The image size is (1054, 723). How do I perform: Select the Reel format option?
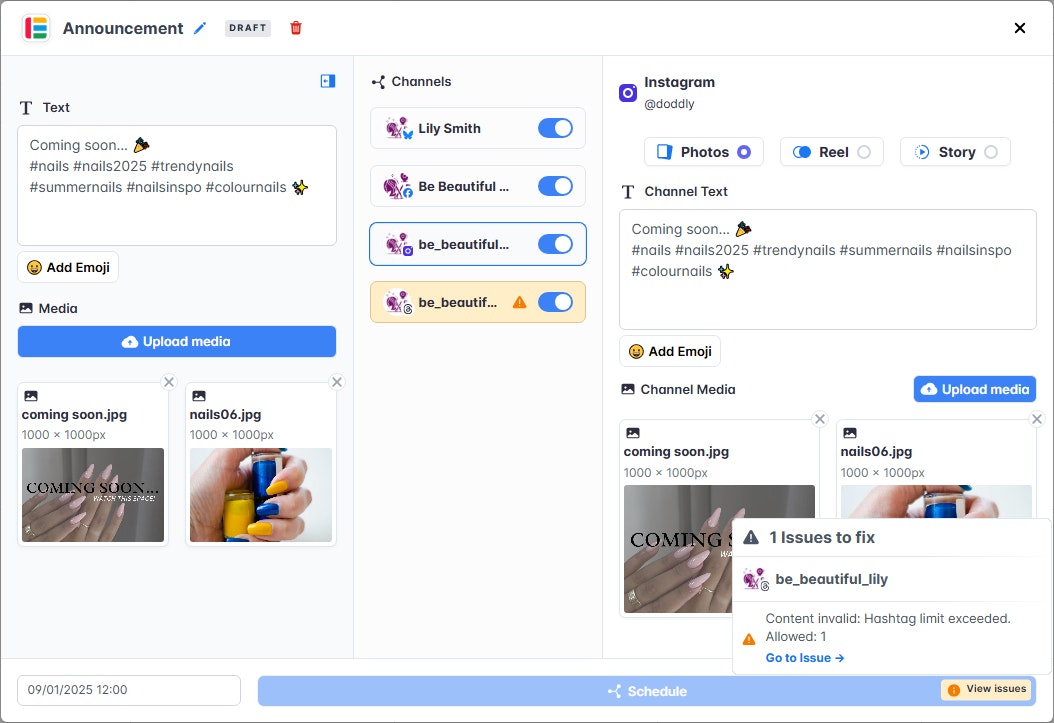pos(831,151)
